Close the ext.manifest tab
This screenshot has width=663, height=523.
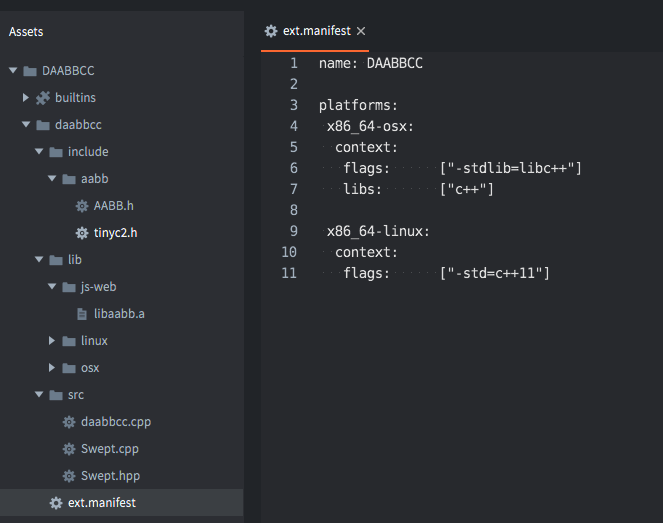(x=361, y=31)
